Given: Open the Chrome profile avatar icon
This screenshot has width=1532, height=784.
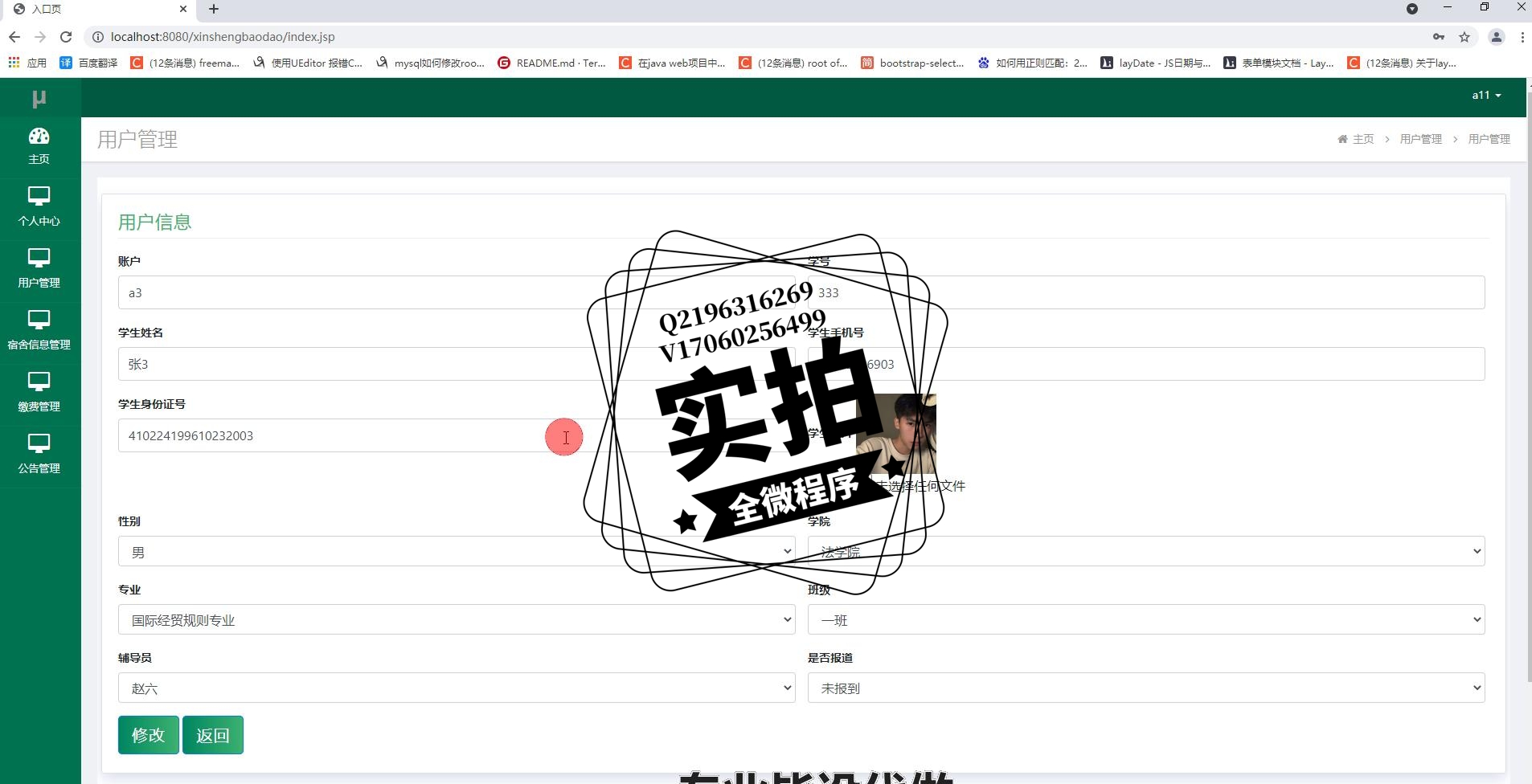Looking at the screenshot, I should [x=1497, y=37].
